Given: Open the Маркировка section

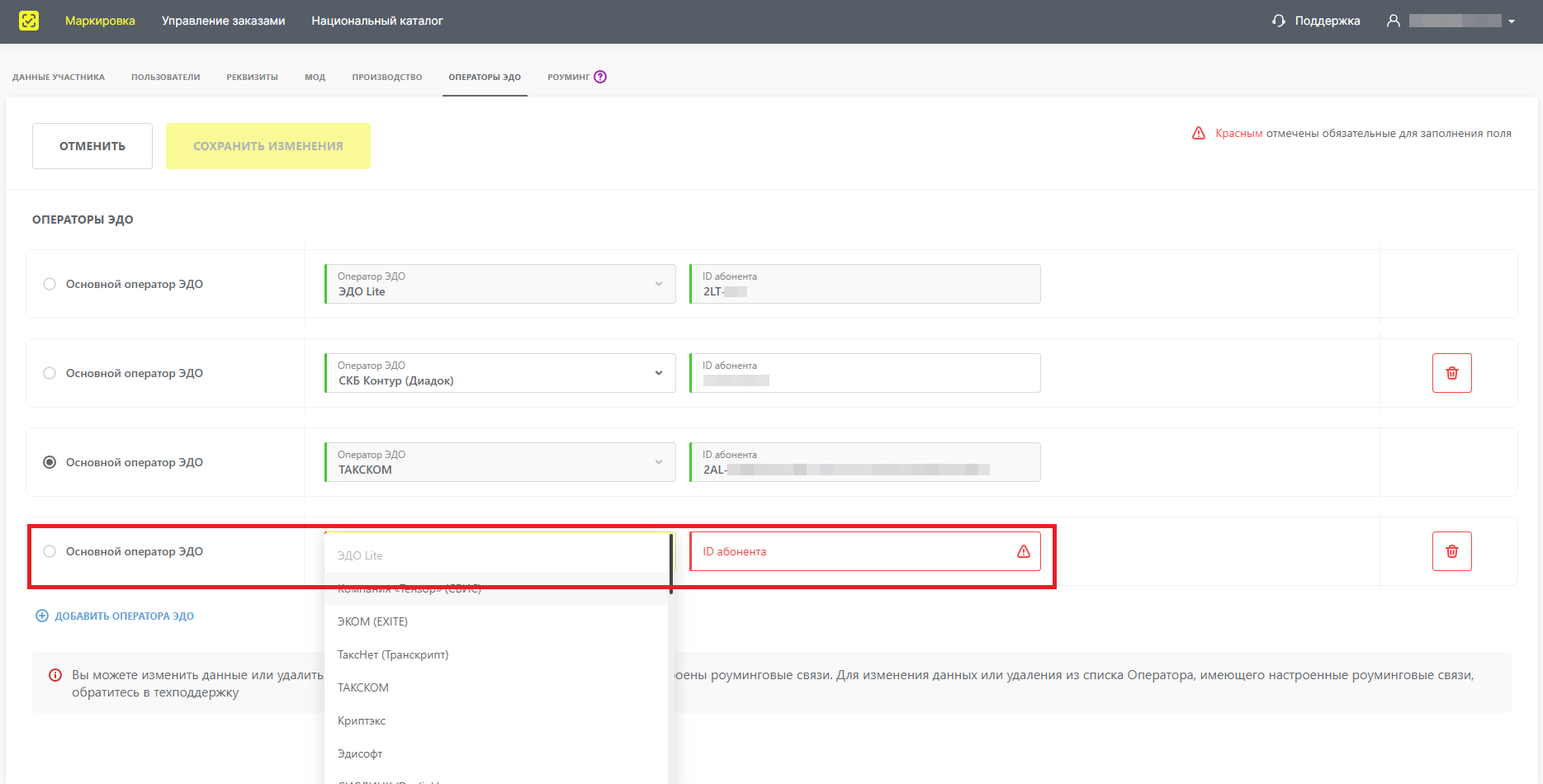Looking at the screenshot, I should point(100,21).
